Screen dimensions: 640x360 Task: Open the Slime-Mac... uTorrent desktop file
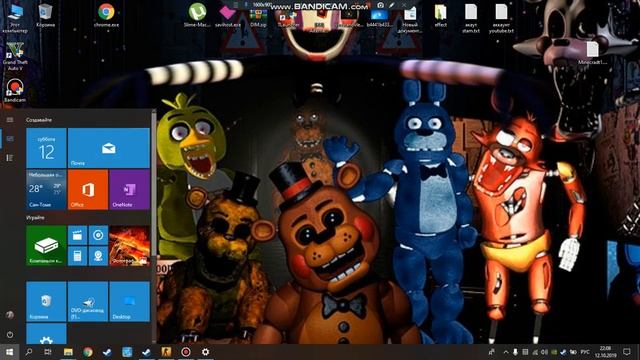(x=197, y=15)
